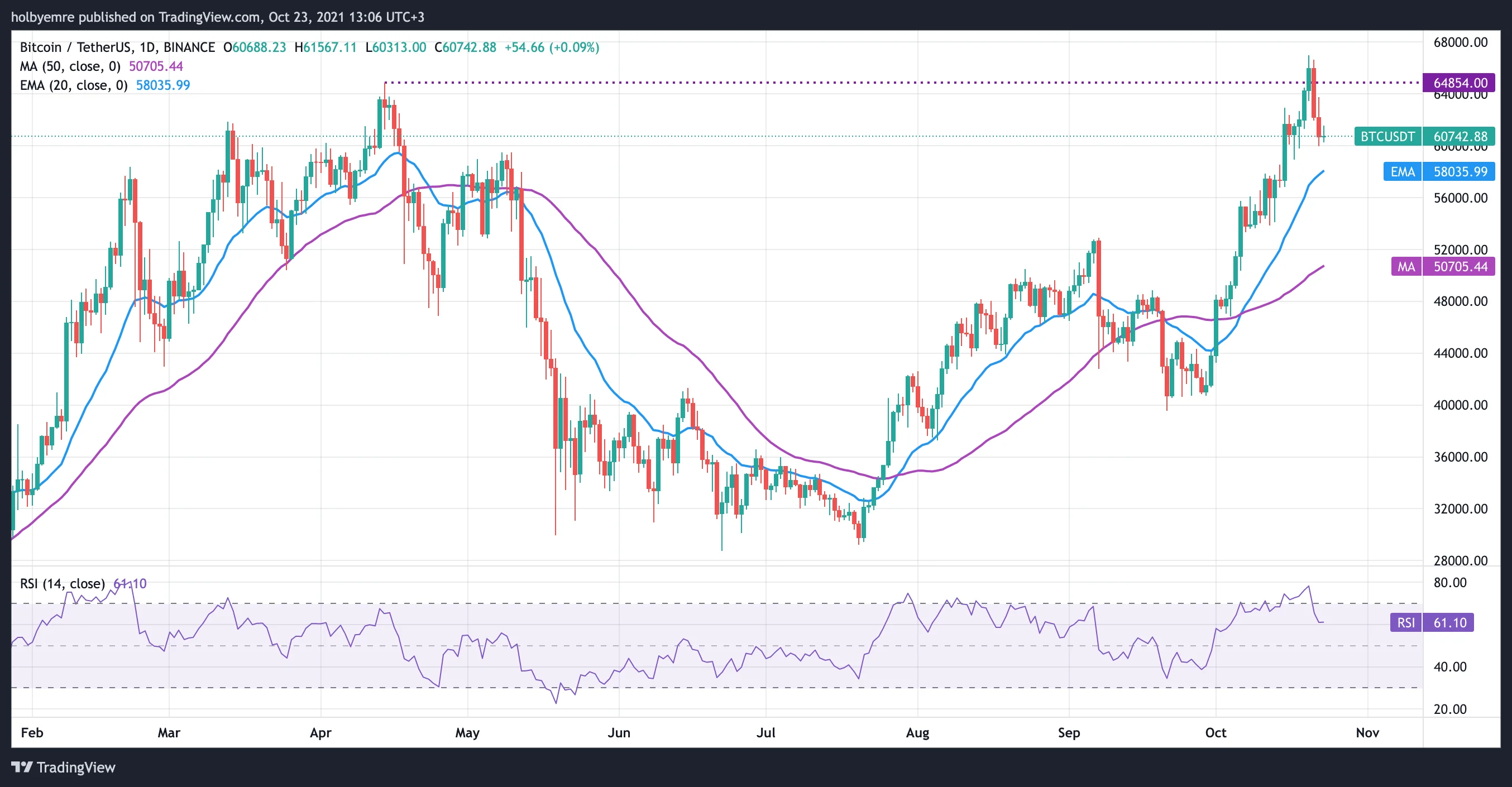Viewport: 1512px width, 787px height.
Task: Click the 48000.00 price axis label
Action: [1460, 301]
